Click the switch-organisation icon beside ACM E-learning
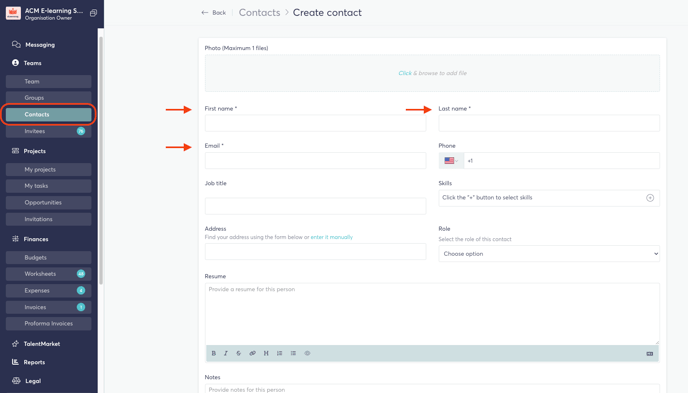688x393 pixels. point(93,13)
